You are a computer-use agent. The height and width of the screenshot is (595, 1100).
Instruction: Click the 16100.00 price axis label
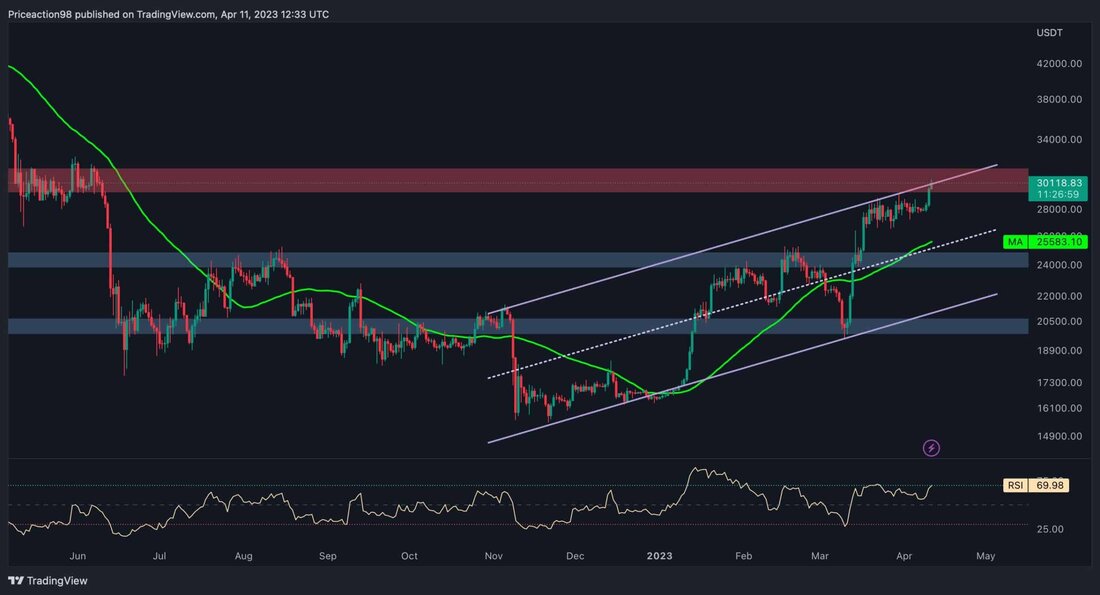click(x=1059, y=408)
